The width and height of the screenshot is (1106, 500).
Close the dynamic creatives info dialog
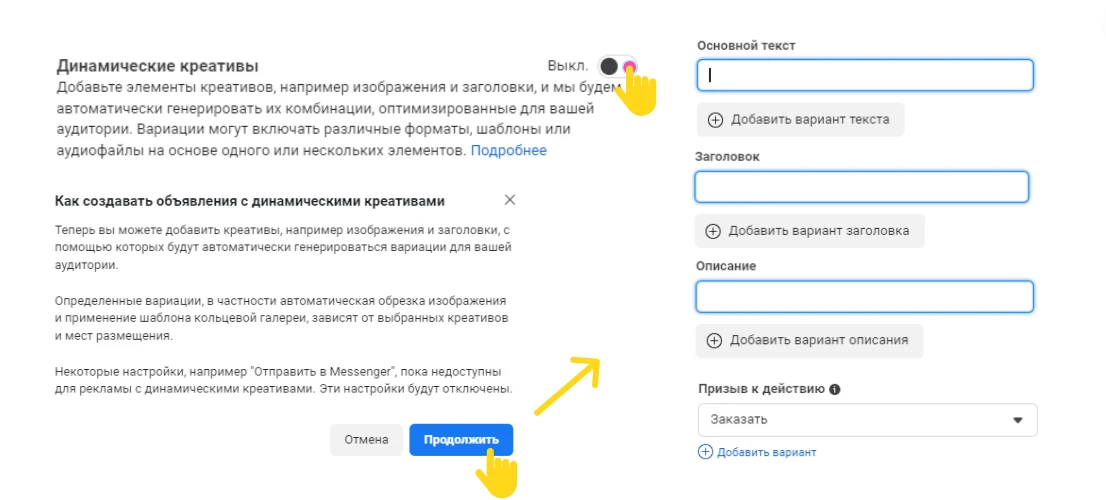510,200
